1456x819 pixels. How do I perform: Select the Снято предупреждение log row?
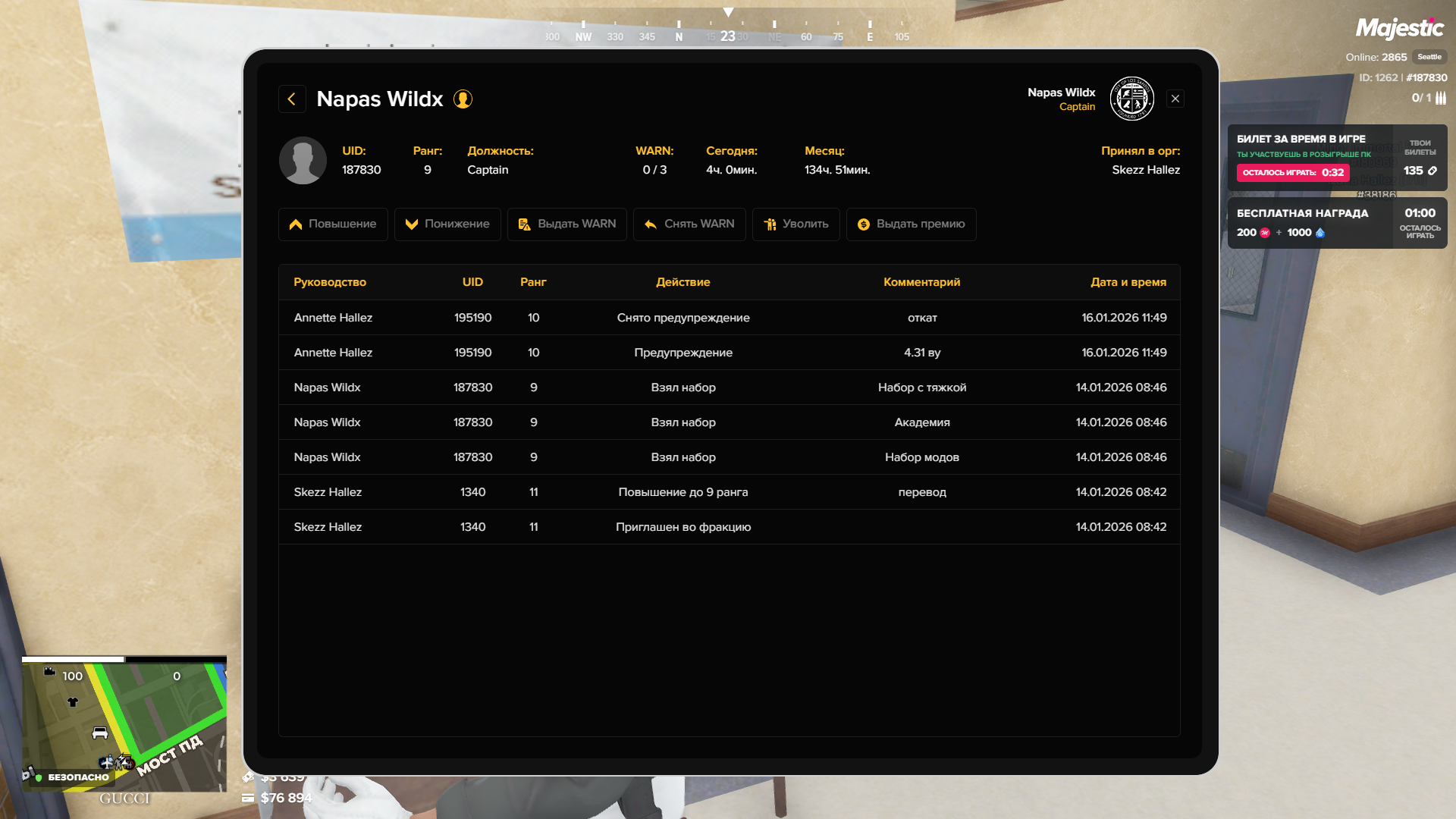click(x=682, y=318)
